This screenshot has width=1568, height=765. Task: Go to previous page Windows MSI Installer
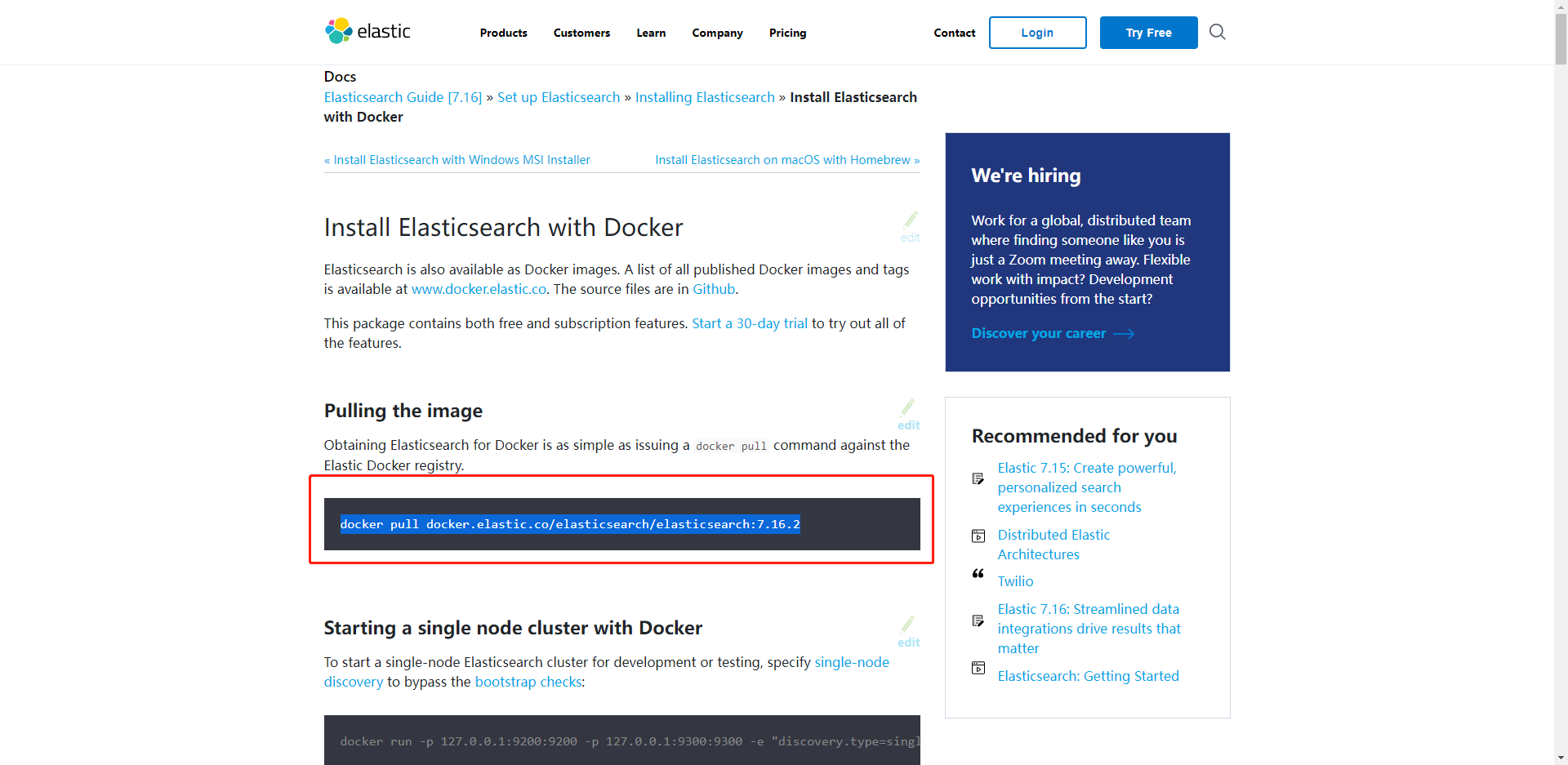point(457,160)
